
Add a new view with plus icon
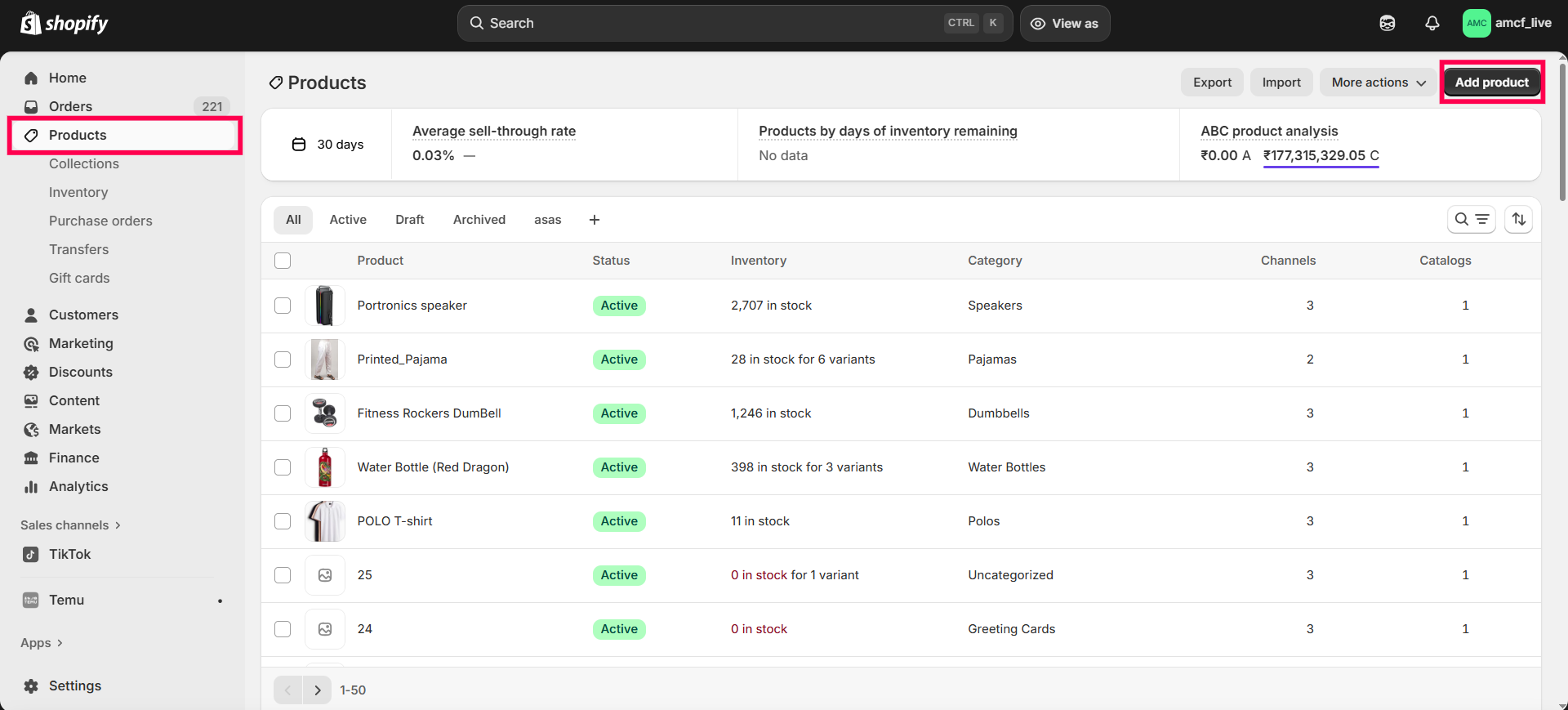(x=595, y=220)
